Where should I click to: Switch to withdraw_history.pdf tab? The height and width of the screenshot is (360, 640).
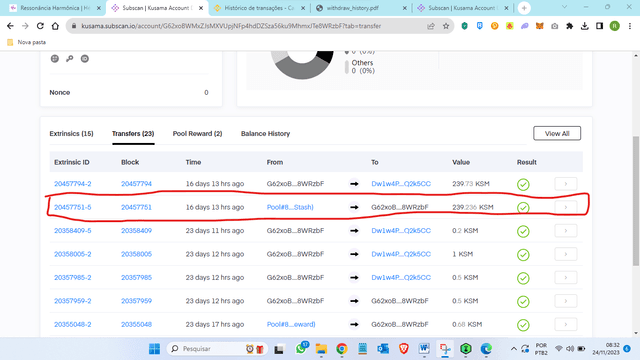pos(362,8)
